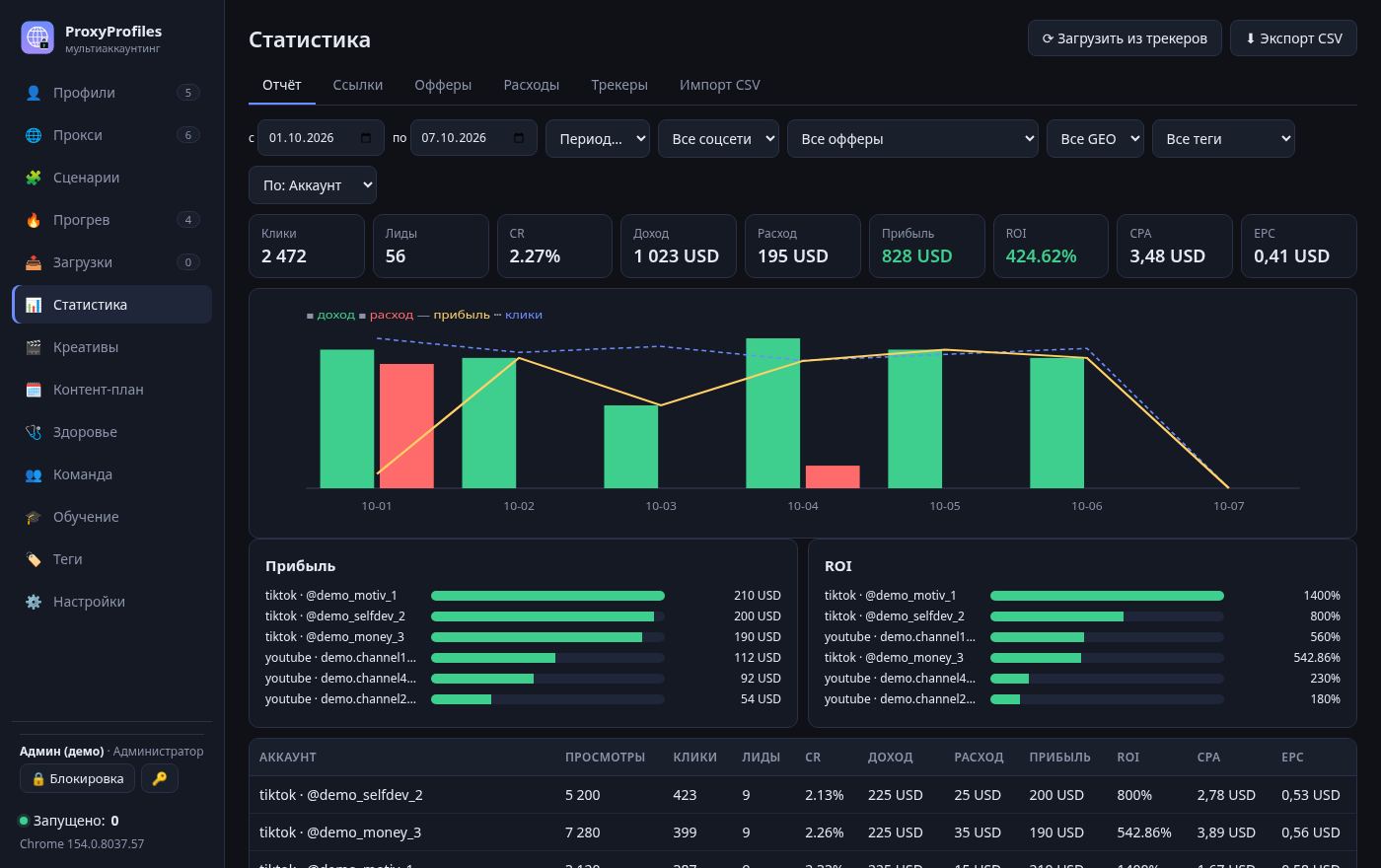Click the ROI bar for @demo_selfdev_2
The image size is (1381, 868).
[1056, 616]
